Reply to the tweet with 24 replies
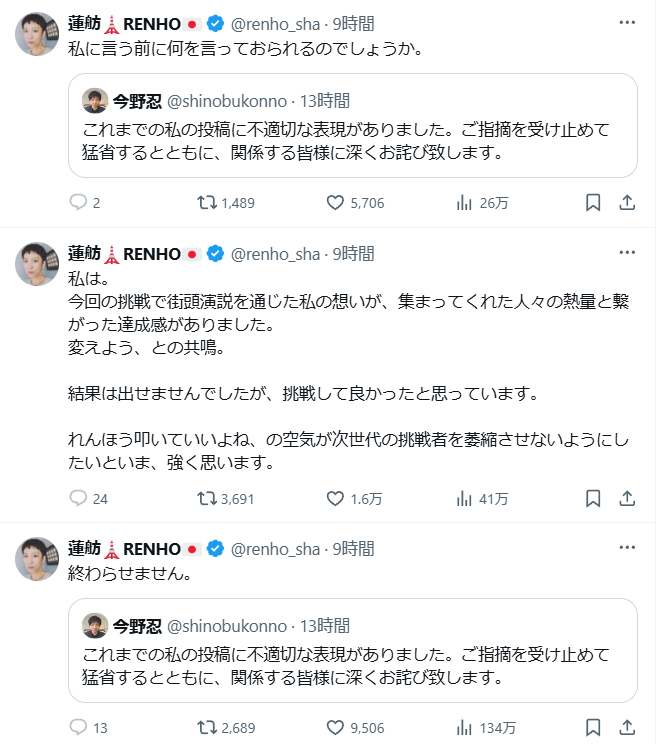The image size is (665, 744). [x=79, y=498]
